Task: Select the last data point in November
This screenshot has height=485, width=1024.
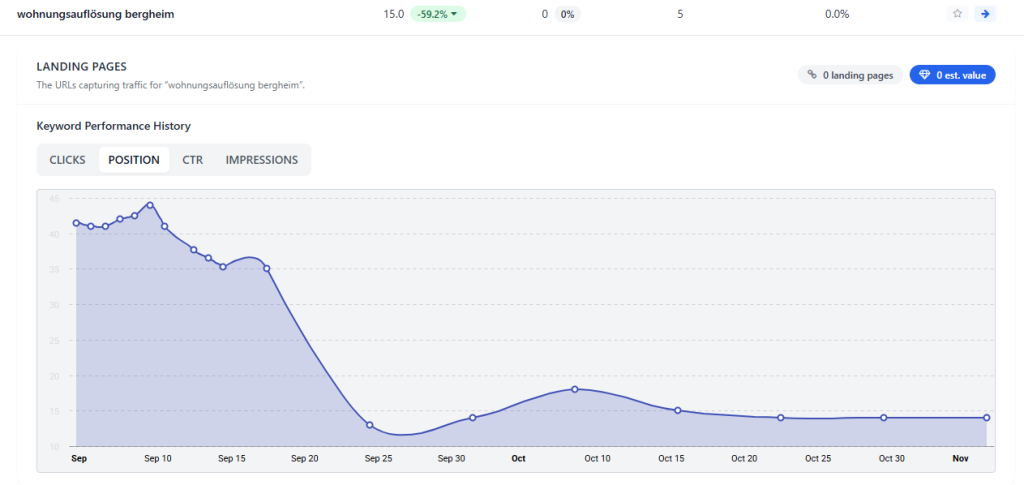Action: tap(987, 417)
